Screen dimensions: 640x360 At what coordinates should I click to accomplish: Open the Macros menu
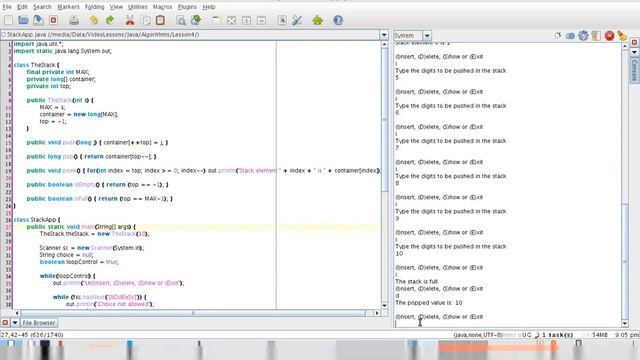[162, 7]
